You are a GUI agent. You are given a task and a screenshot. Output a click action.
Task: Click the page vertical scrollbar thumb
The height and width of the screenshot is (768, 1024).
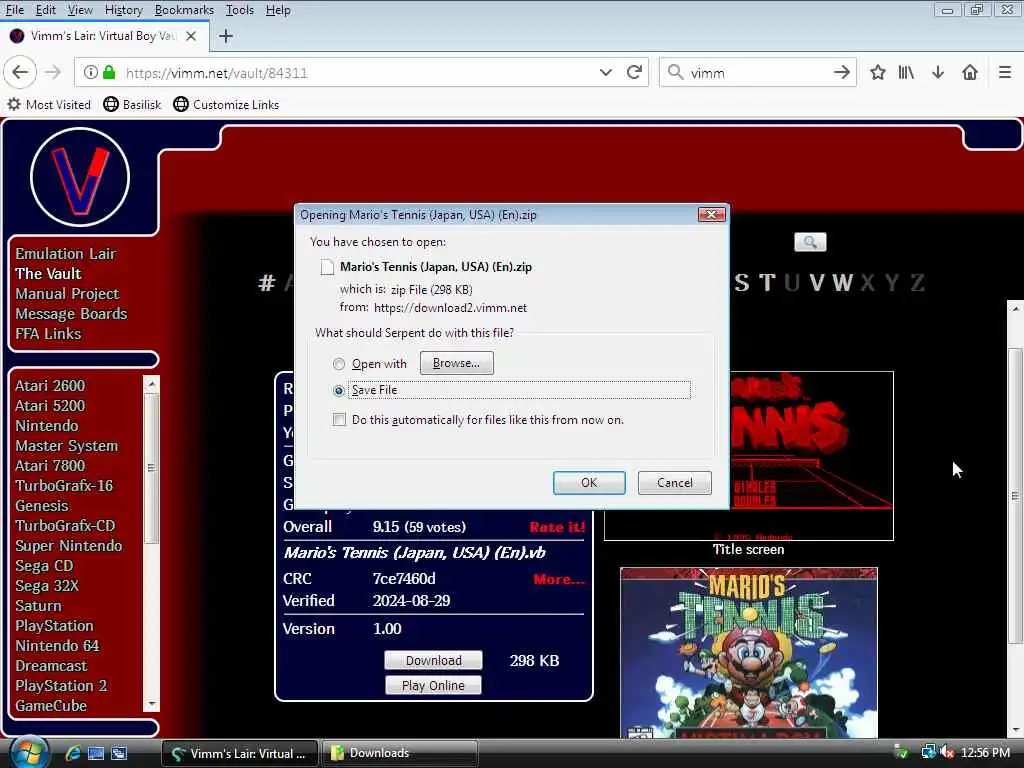pos(1015,496)
